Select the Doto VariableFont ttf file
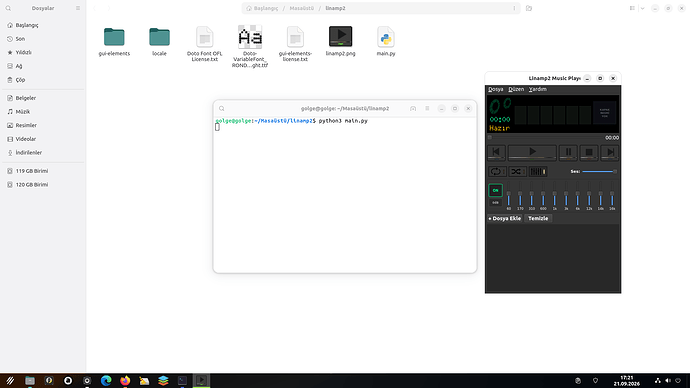Image resolution: width=690 pixels, height=388 pixels. pos(250,46)
